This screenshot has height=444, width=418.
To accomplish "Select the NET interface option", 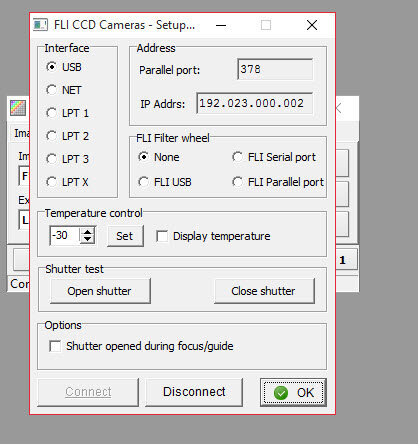I will click(x=51, y=90).
